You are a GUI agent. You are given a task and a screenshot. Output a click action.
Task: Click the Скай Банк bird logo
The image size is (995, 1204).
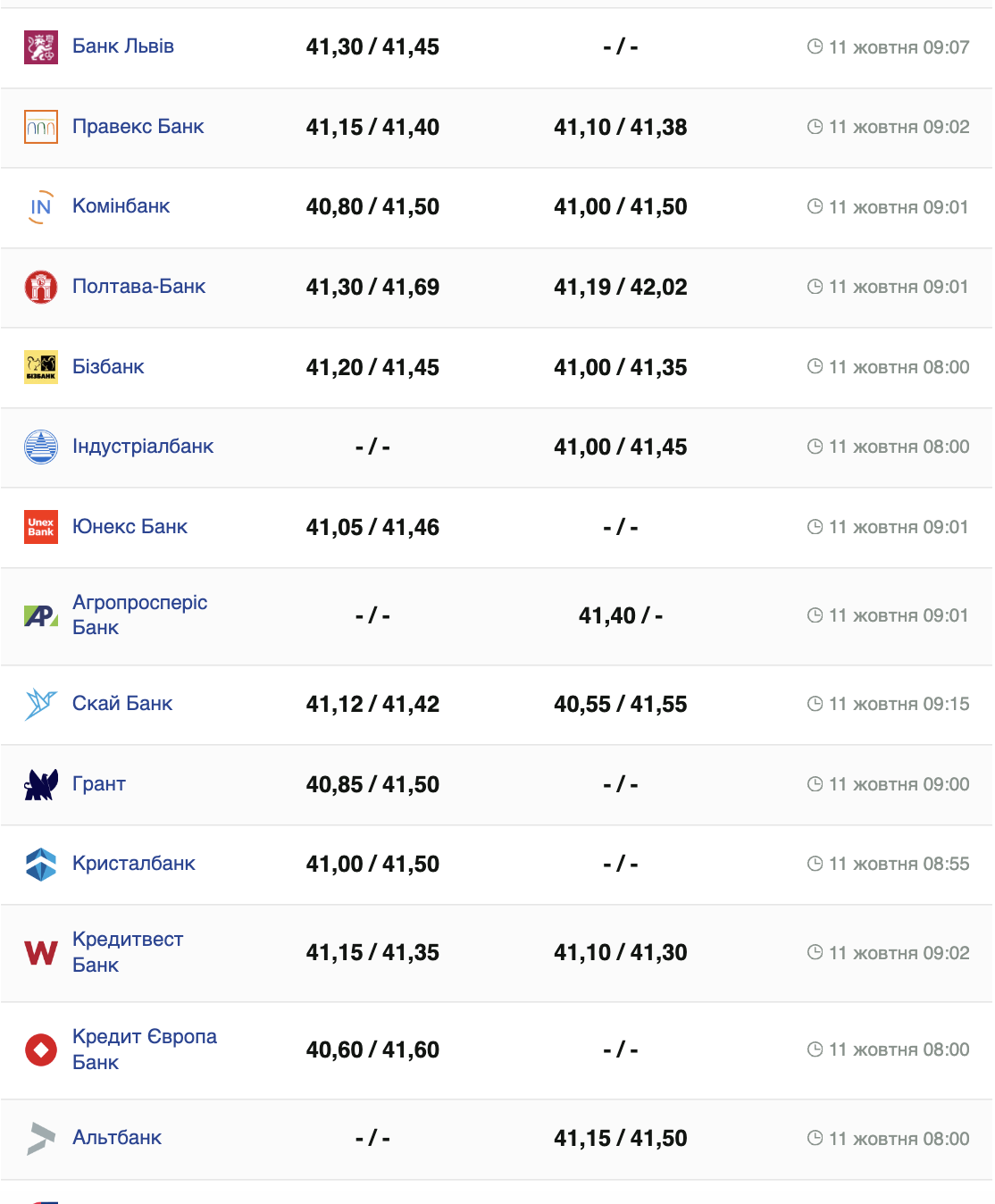pyautogui.click(x=41, y=704)
